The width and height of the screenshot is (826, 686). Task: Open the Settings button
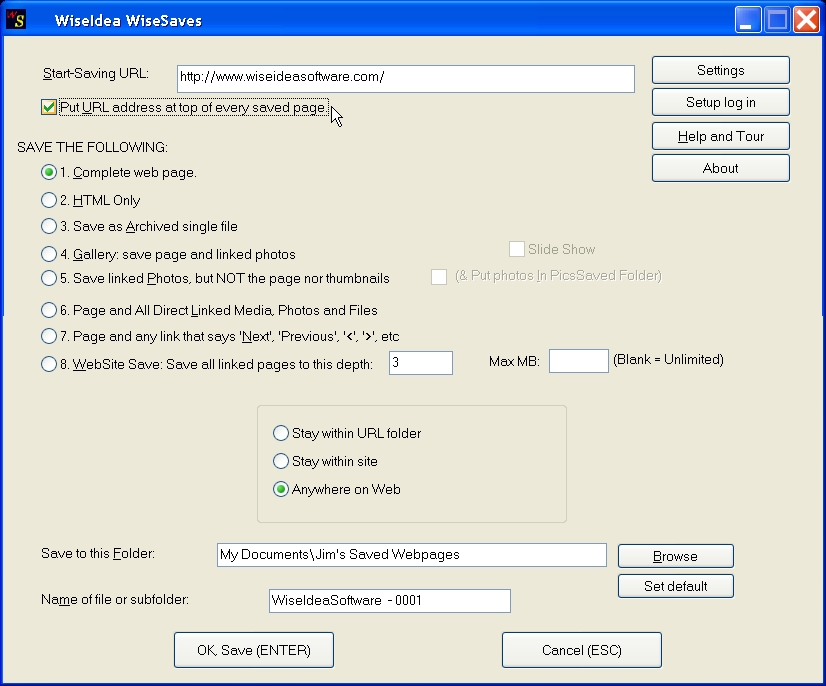(721, 70)
